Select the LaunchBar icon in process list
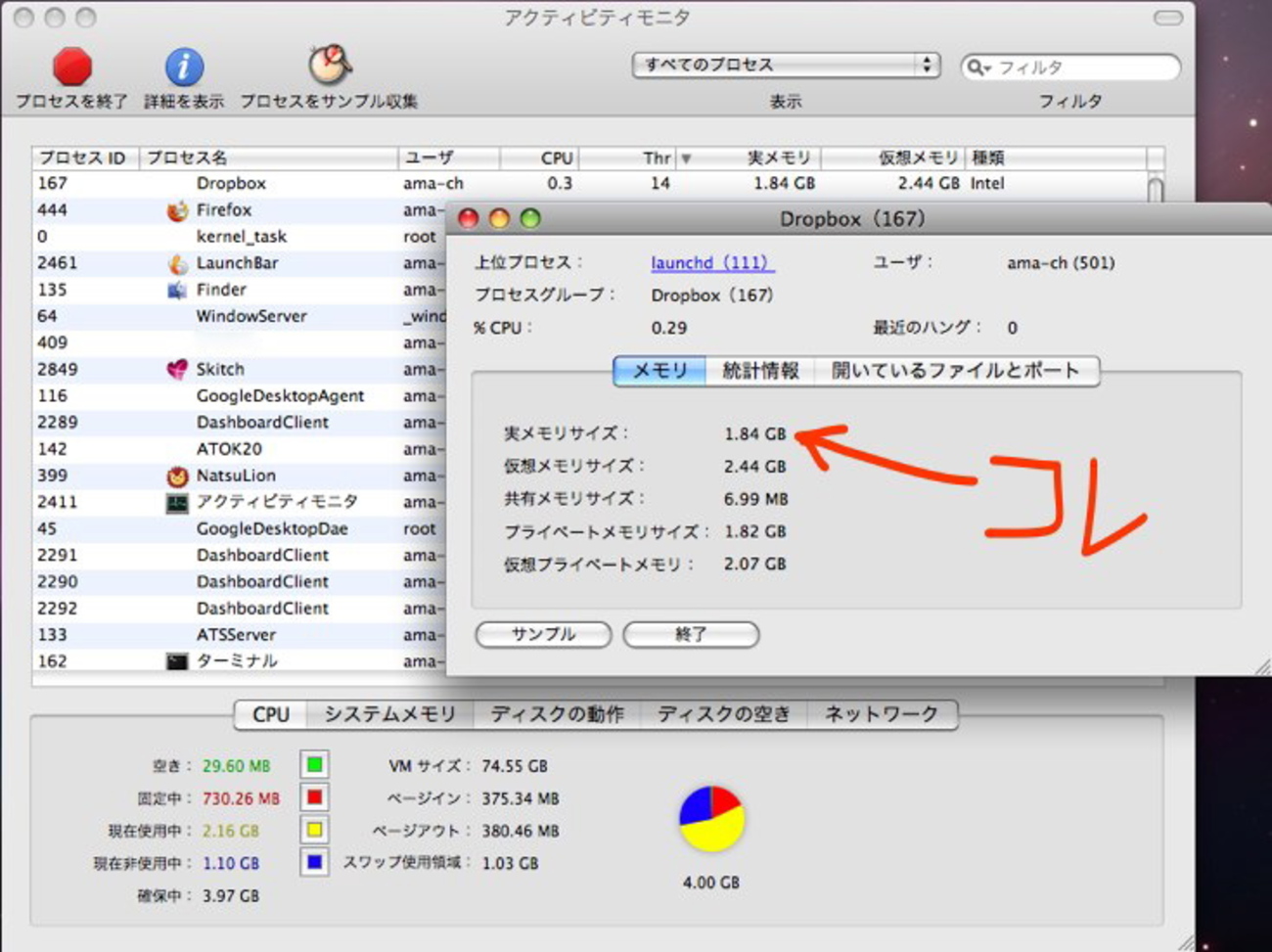 (177, 263)
